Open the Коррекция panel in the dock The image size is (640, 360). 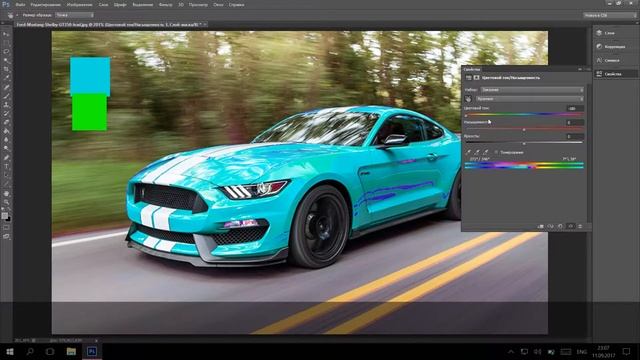(x=616, y=47)
